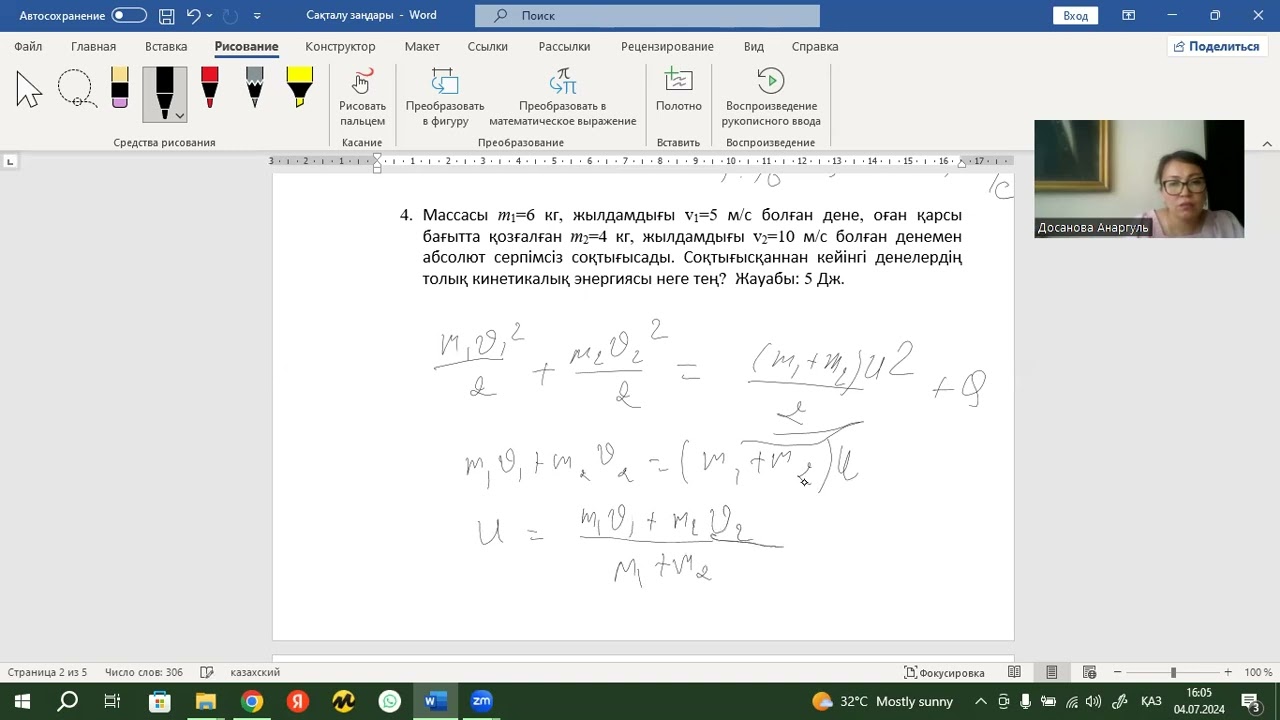Open black pen options dropdown arrow
The width and height of the screenshot is (1280, 720).
[180, 115]
